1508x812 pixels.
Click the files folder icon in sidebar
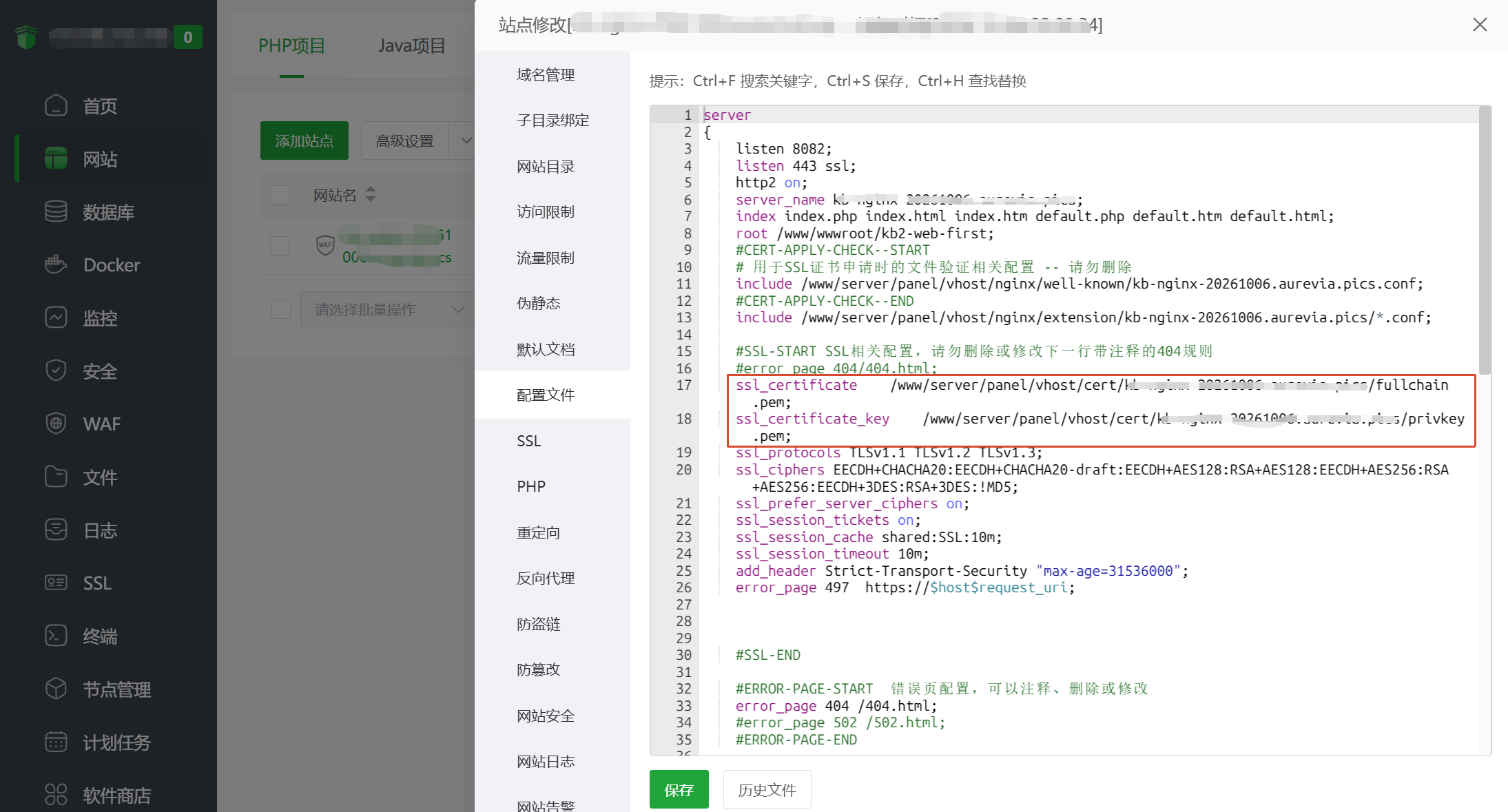point(56,477)
